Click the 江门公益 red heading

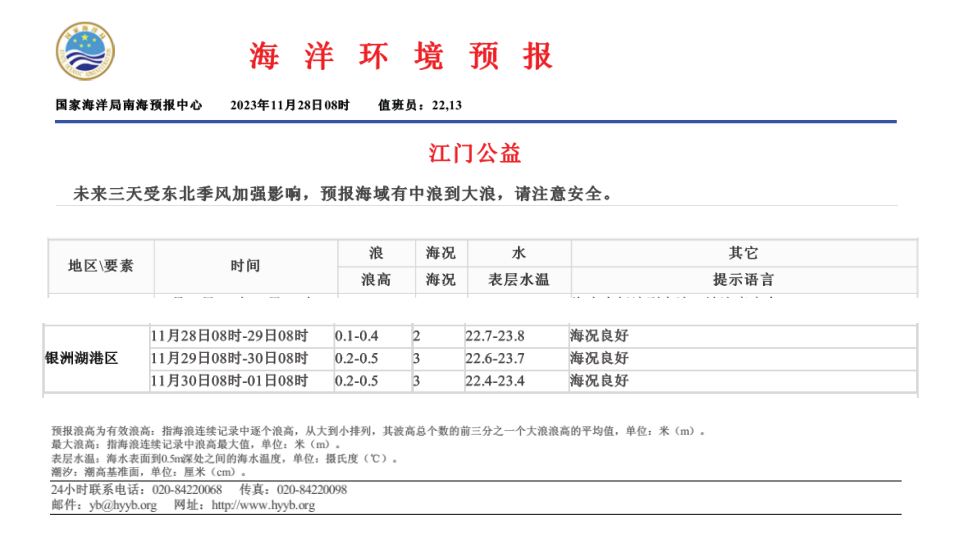coord(475,154)
